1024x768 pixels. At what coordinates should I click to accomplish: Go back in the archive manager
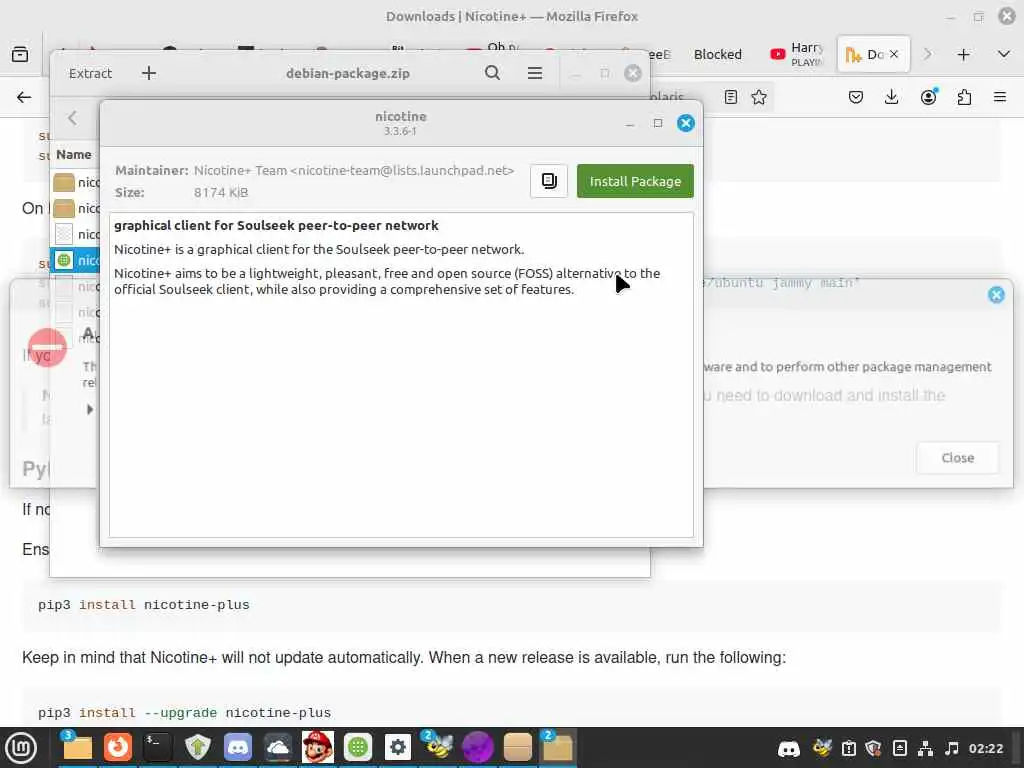click(x=72, y=118)
